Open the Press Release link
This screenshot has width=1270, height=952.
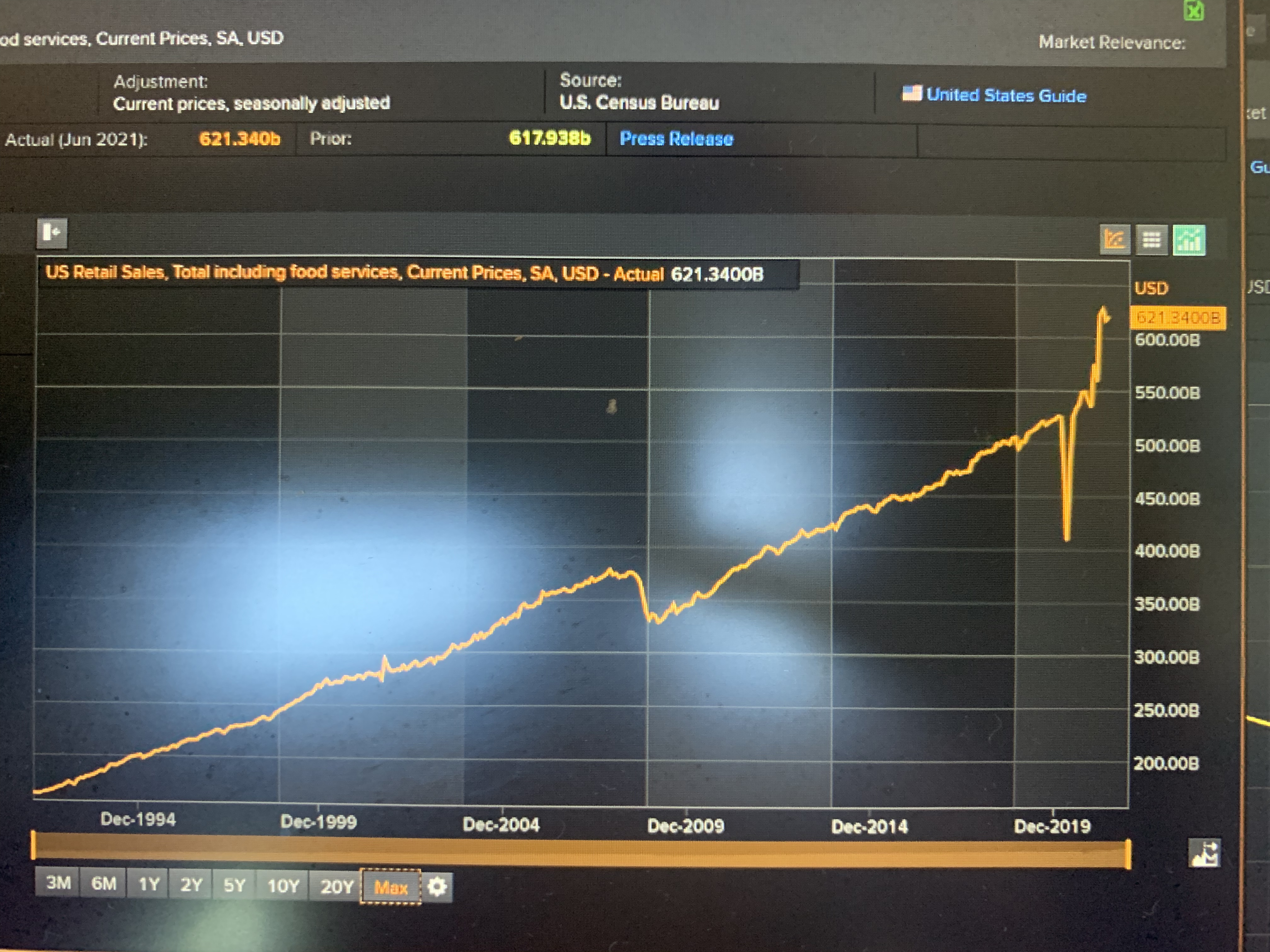click(676, 139)
